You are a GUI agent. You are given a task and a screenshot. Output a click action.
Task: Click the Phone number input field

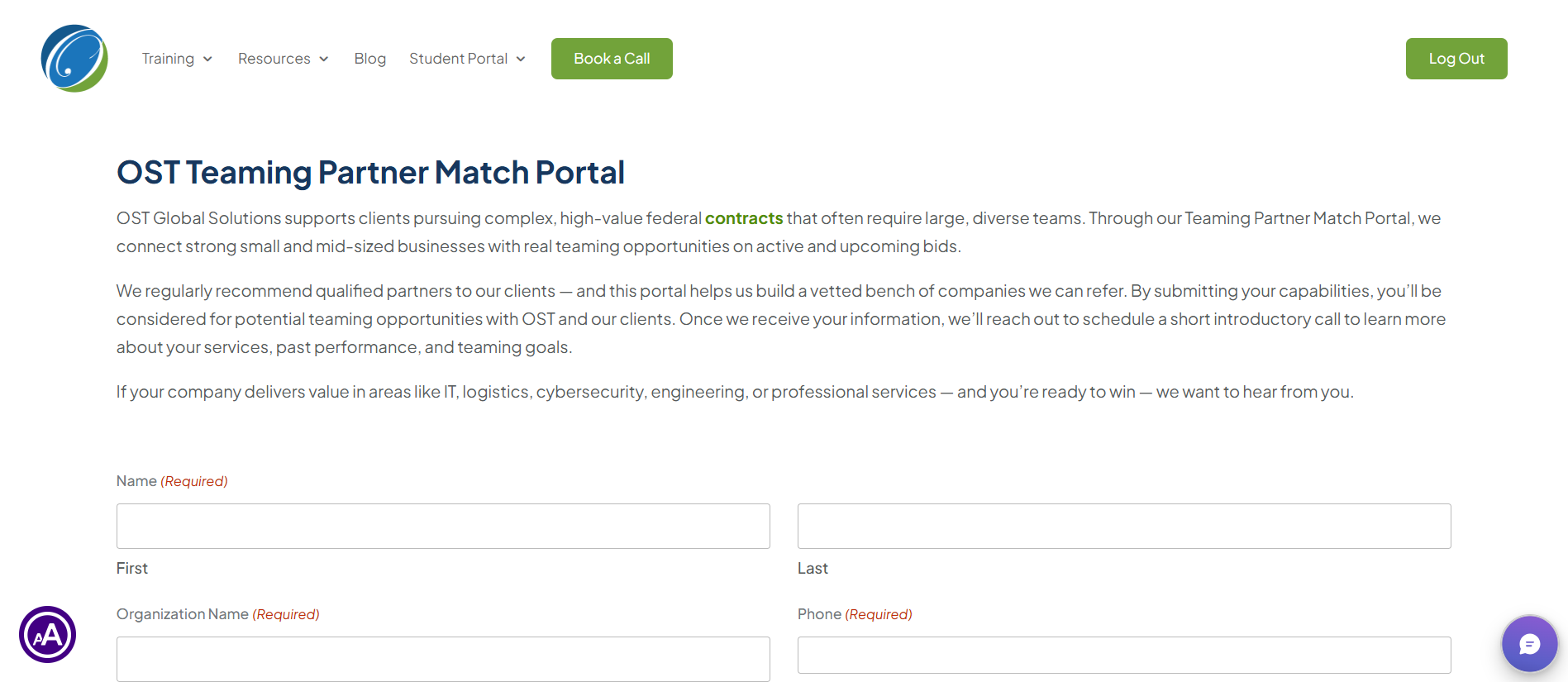pyautogui.click(x=1124, y=655)
